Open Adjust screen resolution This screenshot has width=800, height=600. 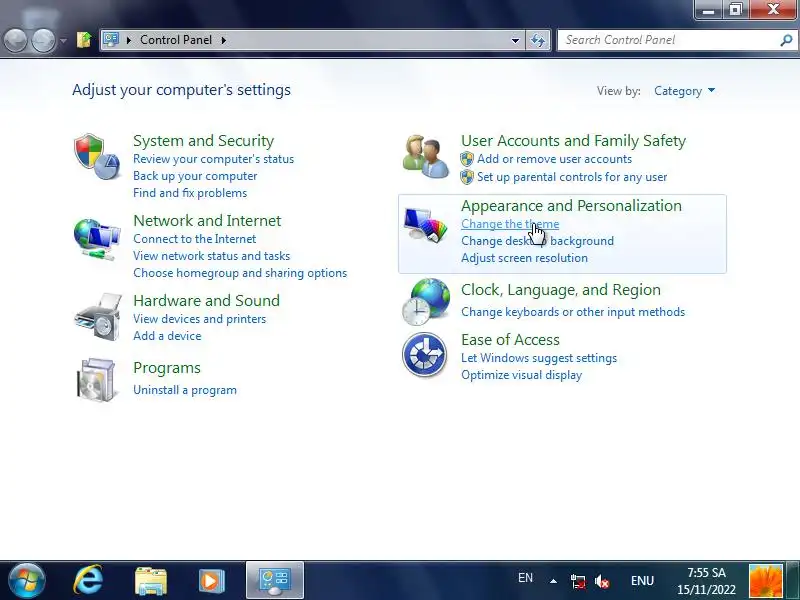(524, 258)
